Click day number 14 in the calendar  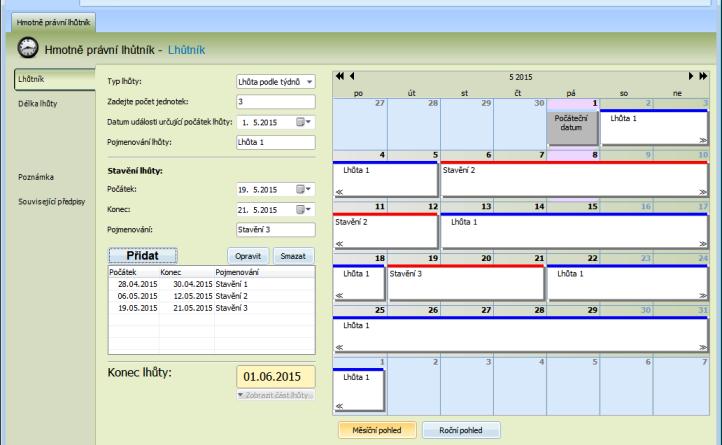pyautogui.click(x=539, y=206)
